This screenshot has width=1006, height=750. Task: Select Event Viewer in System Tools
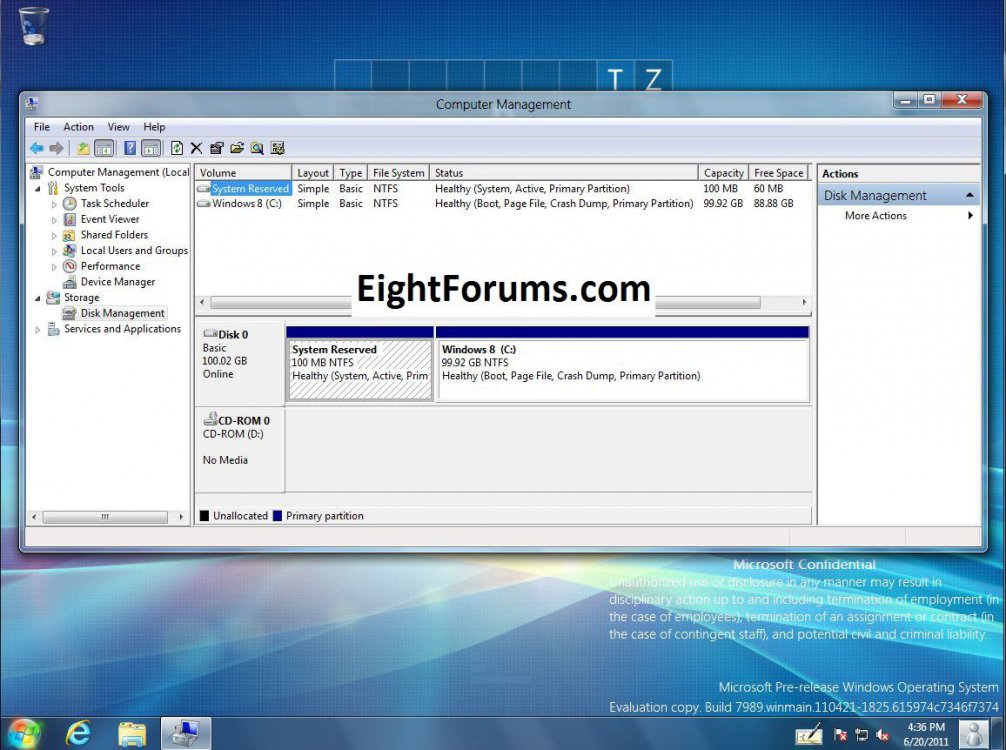[x=110, y=219]
